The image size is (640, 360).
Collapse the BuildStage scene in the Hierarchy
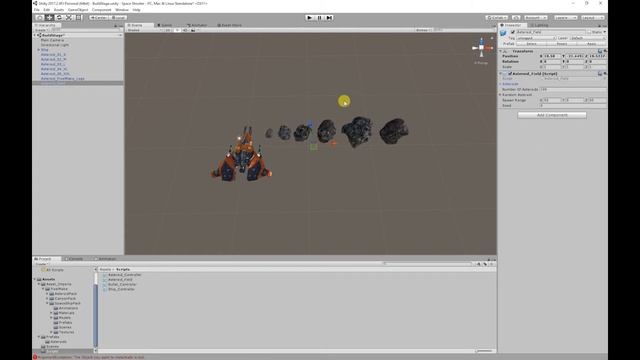tap(35, 36)
